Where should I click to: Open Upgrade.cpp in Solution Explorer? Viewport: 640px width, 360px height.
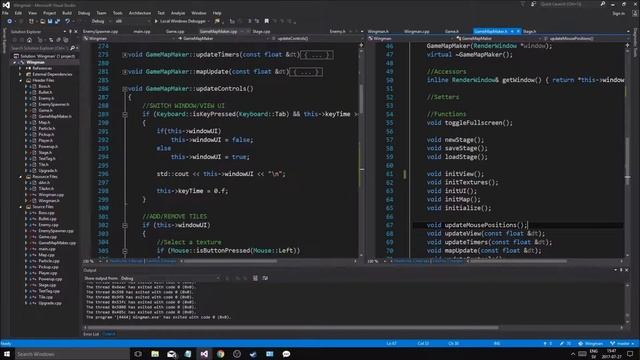coord(50,303)
